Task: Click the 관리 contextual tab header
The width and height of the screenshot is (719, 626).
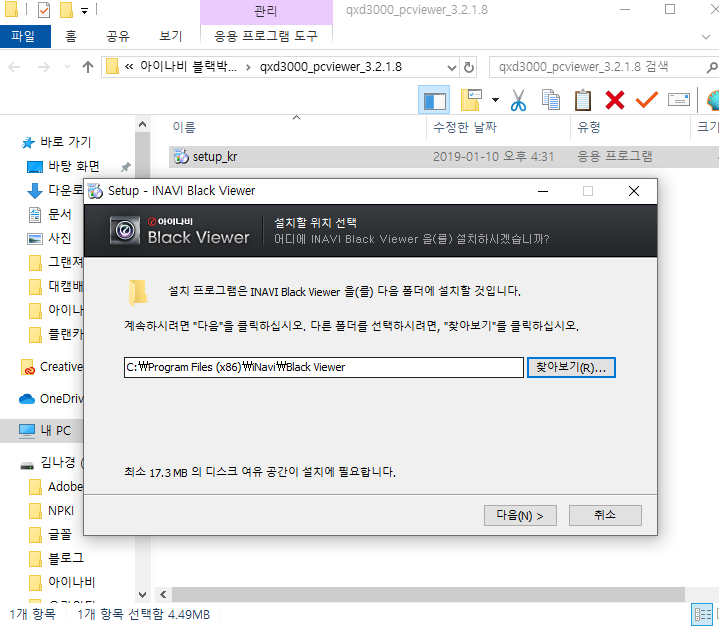Action: (266, 11)
